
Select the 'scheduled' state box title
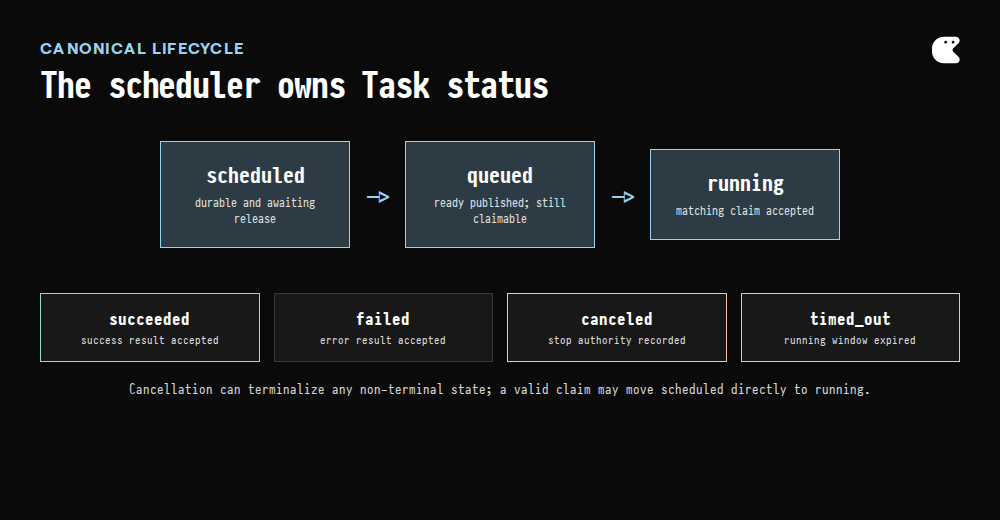tap(255, 175)
